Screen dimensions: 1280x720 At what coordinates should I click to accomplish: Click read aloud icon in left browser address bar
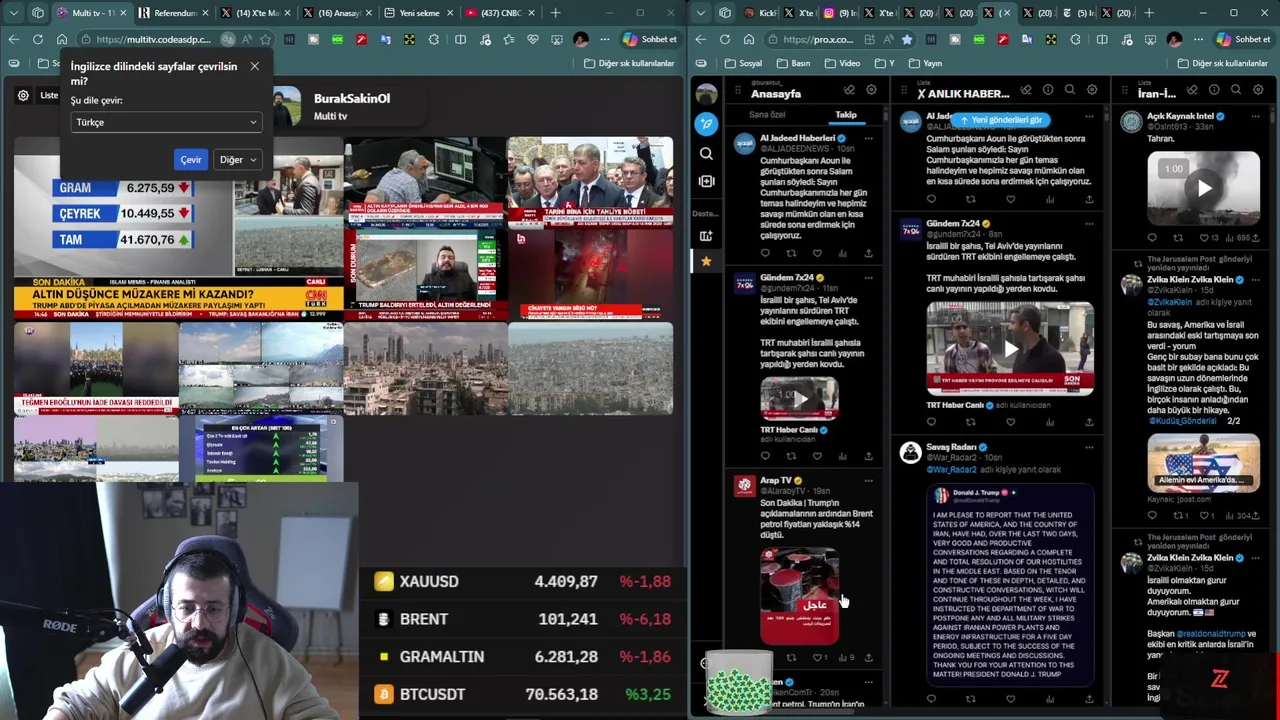coord(247,39)
